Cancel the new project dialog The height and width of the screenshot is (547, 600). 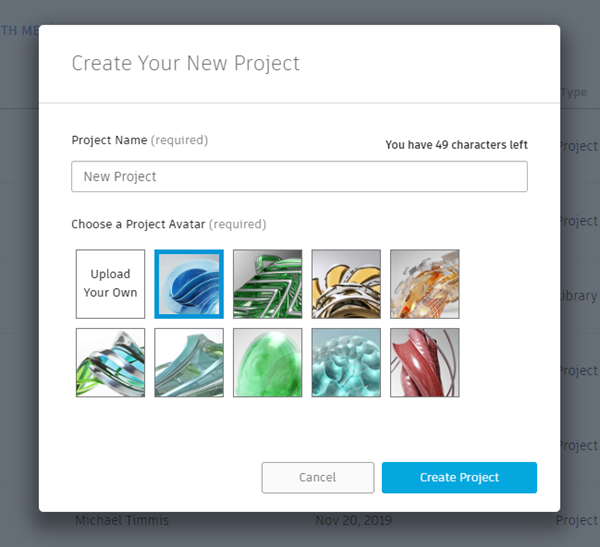click(x=318, y=477)
